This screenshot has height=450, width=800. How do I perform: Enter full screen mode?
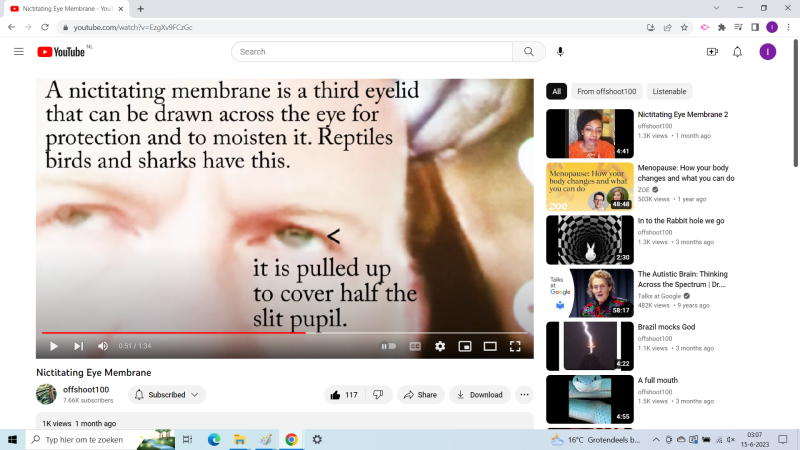[x=515, y=346]
